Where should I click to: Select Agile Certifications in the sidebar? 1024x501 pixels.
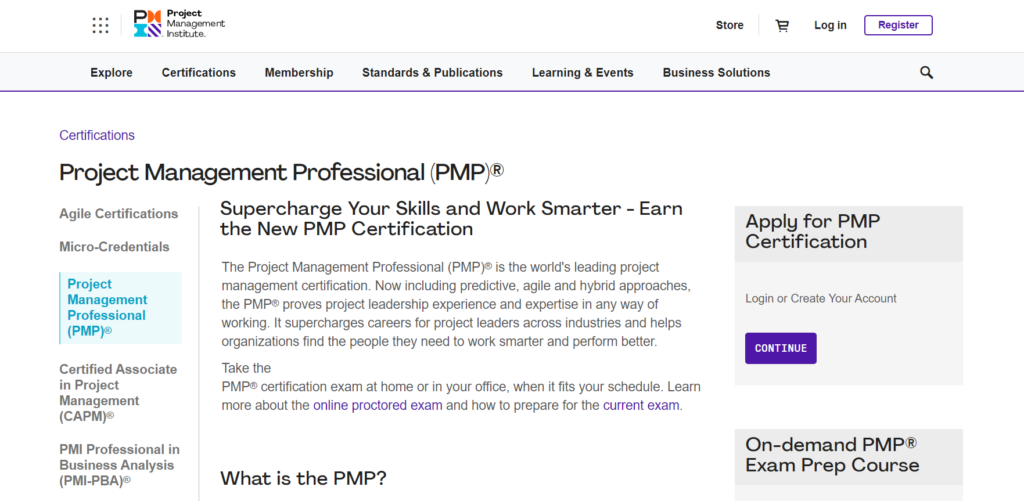point(119,214)
